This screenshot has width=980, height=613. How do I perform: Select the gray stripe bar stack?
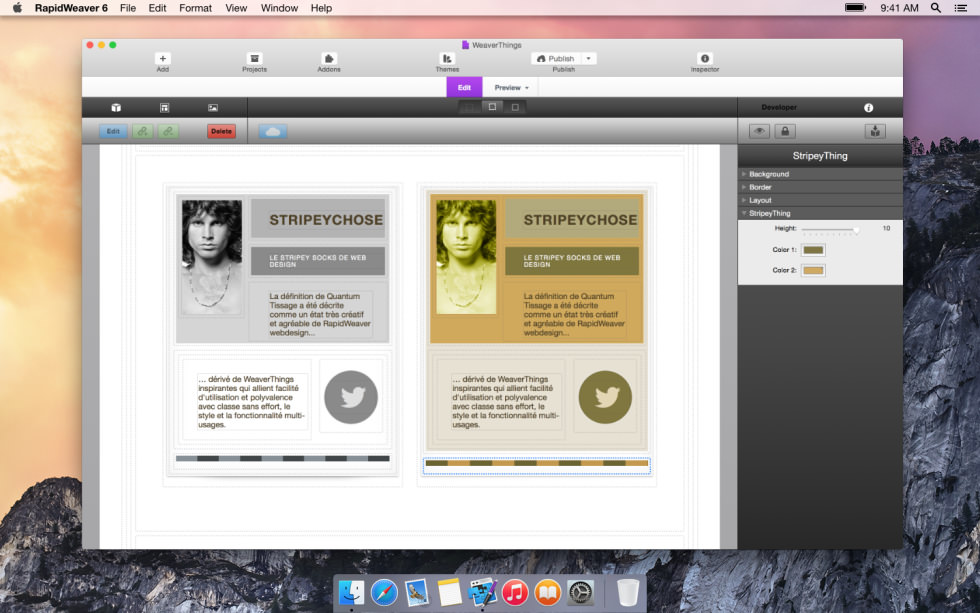click(x=282, y=459)
